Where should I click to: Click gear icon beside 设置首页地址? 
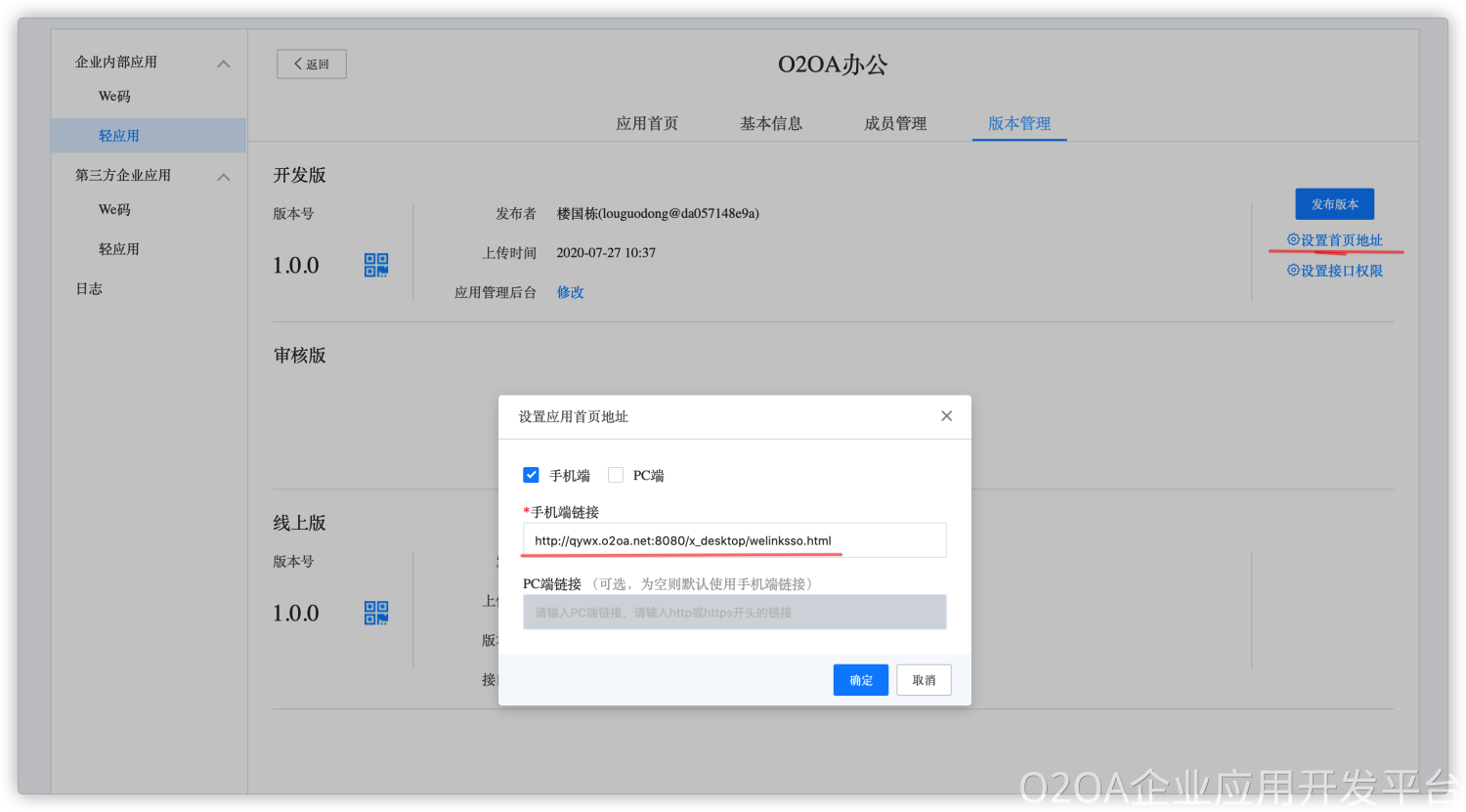[1293, 240]
